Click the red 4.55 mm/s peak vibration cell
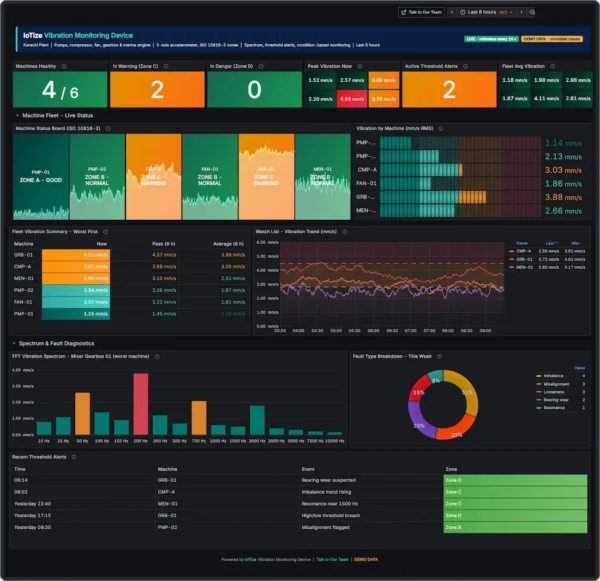The width and height of the screenshot is (600, 581). click(x=352, y=99)
